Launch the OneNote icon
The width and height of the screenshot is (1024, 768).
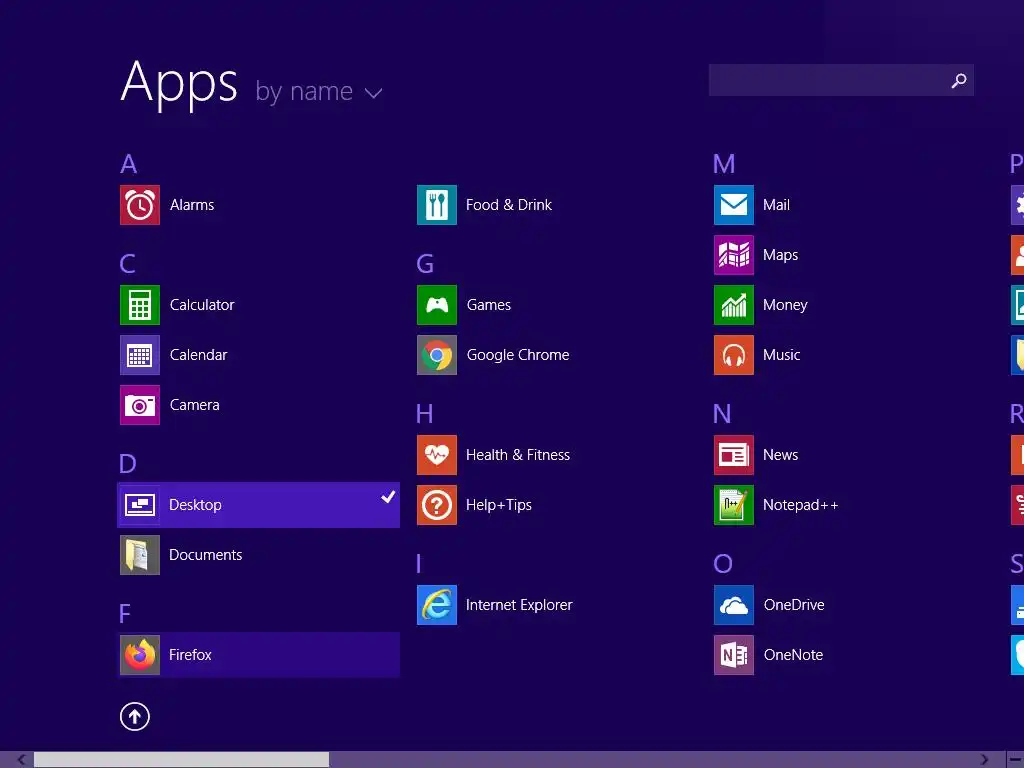(x=734, y=655)
